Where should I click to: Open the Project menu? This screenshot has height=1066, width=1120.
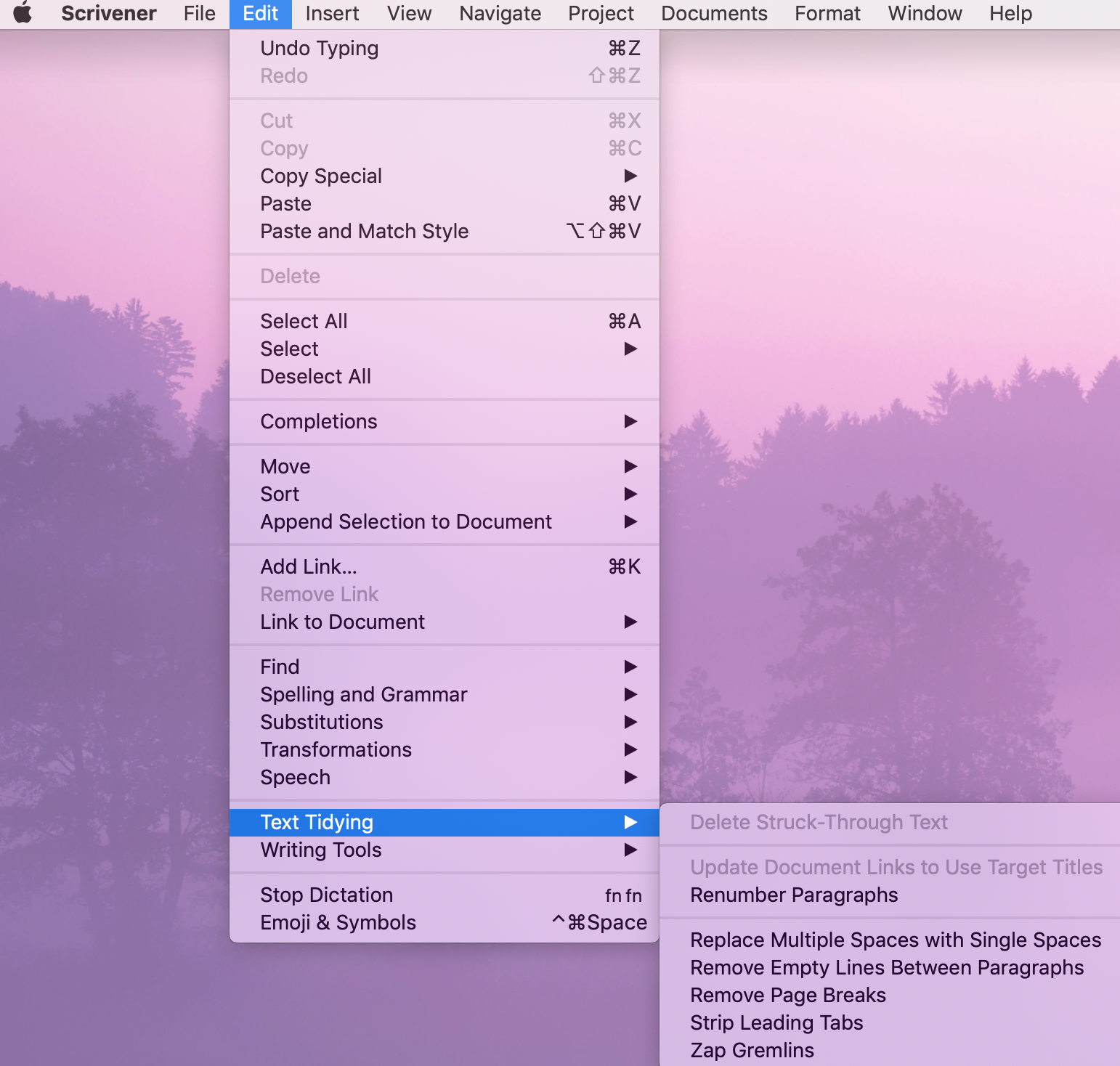click(x=601, y=13)
